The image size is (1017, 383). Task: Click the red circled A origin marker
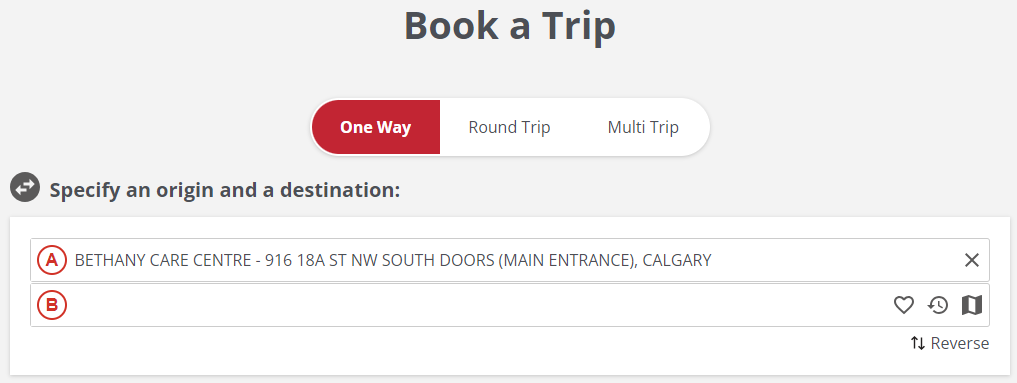coord(52,260)
